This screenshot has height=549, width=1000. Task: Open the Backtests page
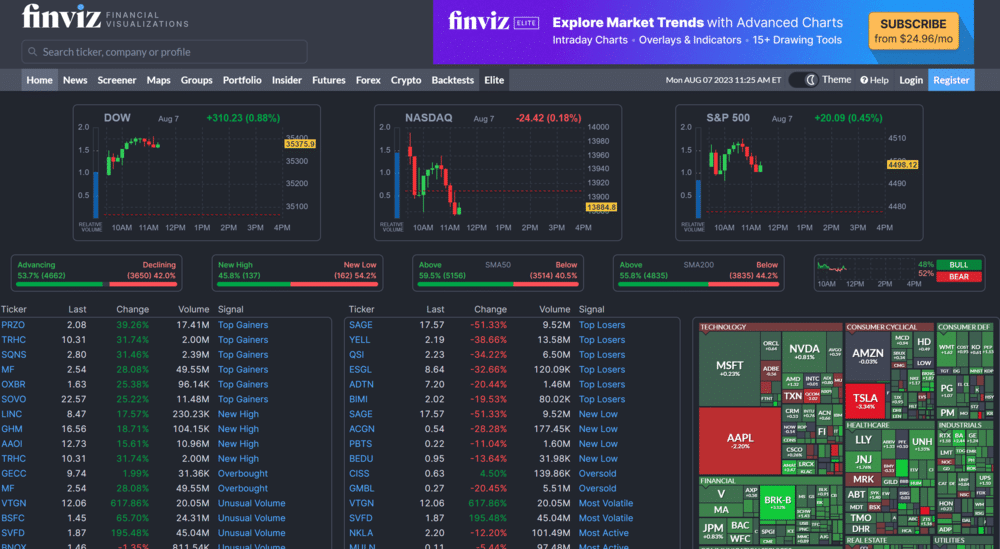pos(452,80)
